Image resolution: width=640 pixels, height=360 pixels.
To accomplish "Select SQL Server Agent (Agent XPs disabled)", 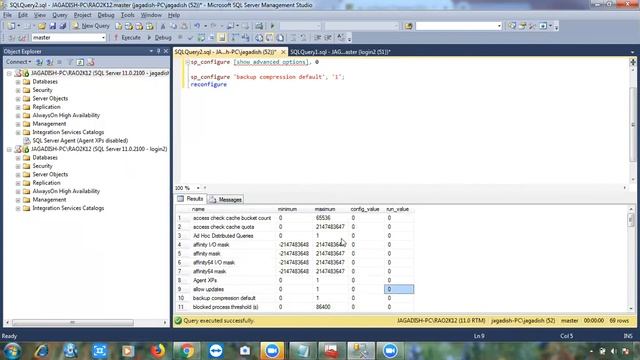I will coord(80,140).
